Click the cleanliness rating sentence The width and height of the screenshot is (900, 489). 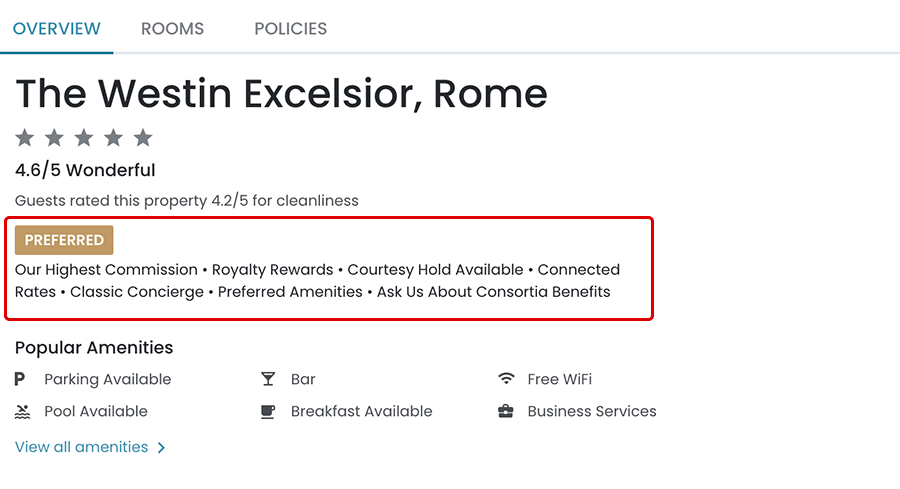(x=186, y=201)
